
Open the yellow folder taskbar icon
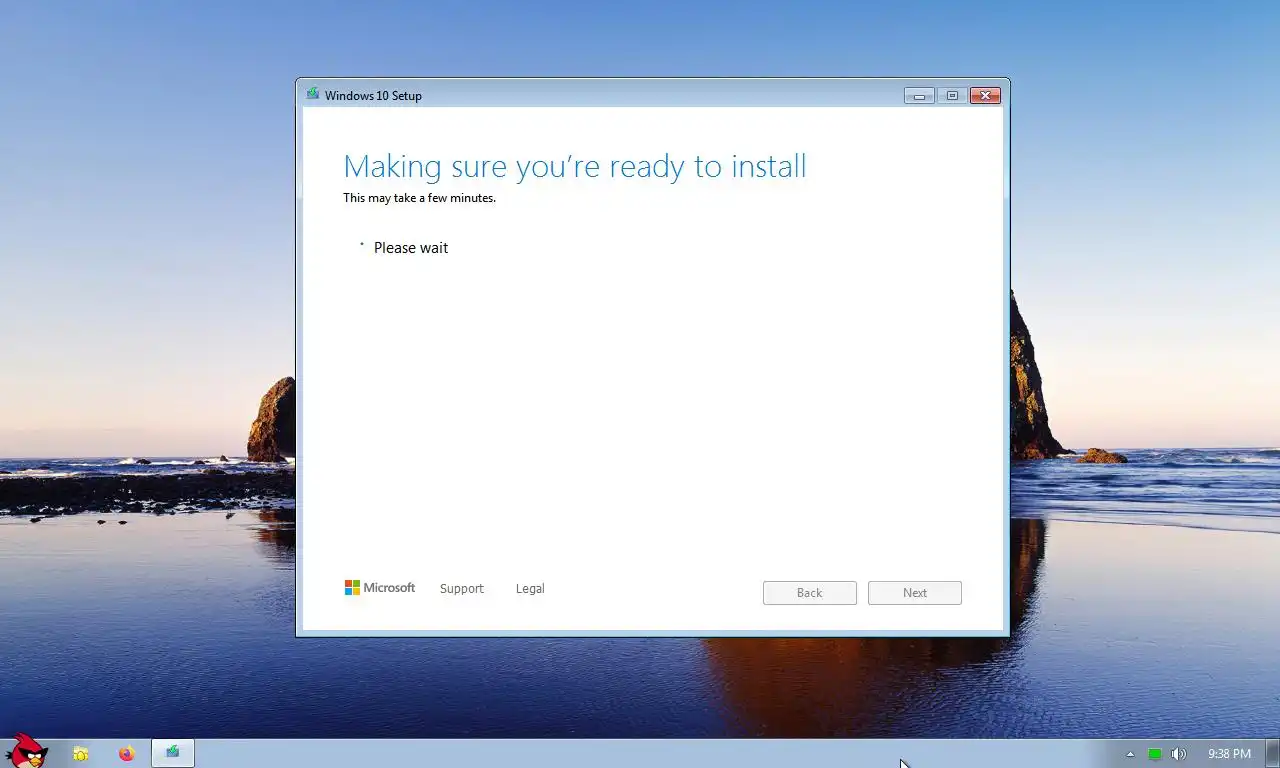[x=81, y=754]
